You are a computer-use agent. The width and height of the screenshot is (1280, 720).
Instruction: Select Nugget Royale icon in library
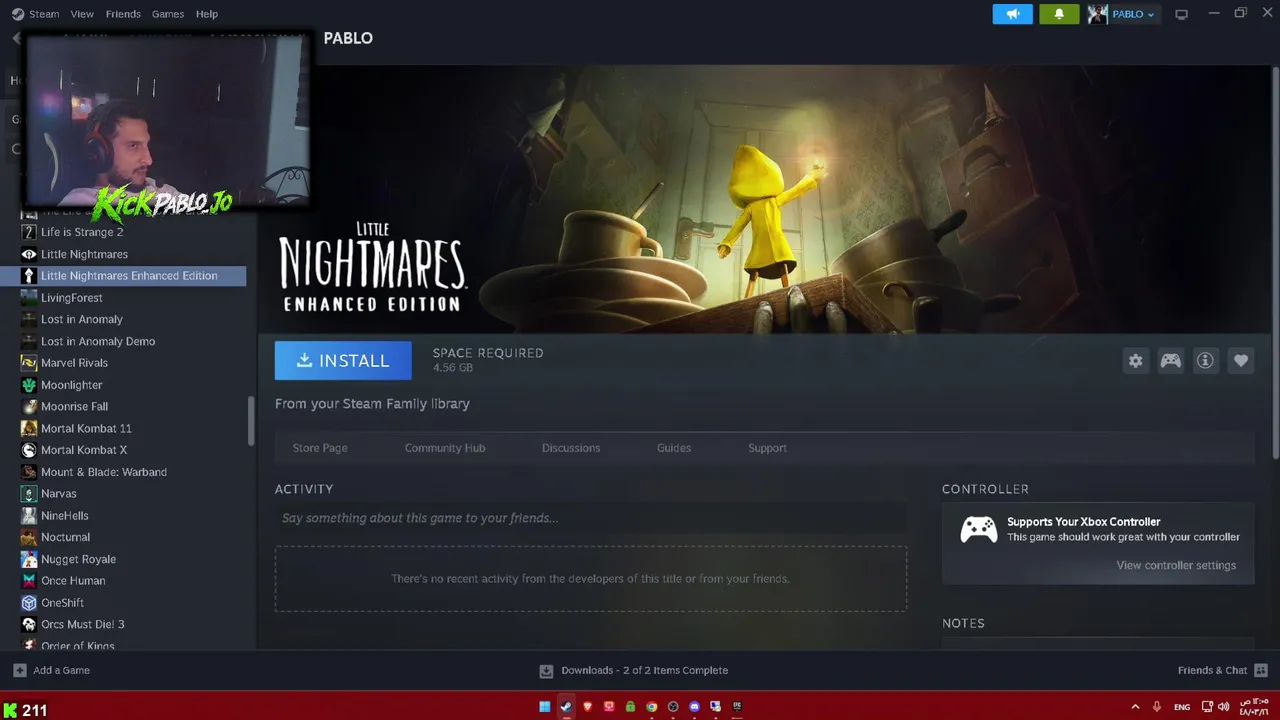click(29, 559)
